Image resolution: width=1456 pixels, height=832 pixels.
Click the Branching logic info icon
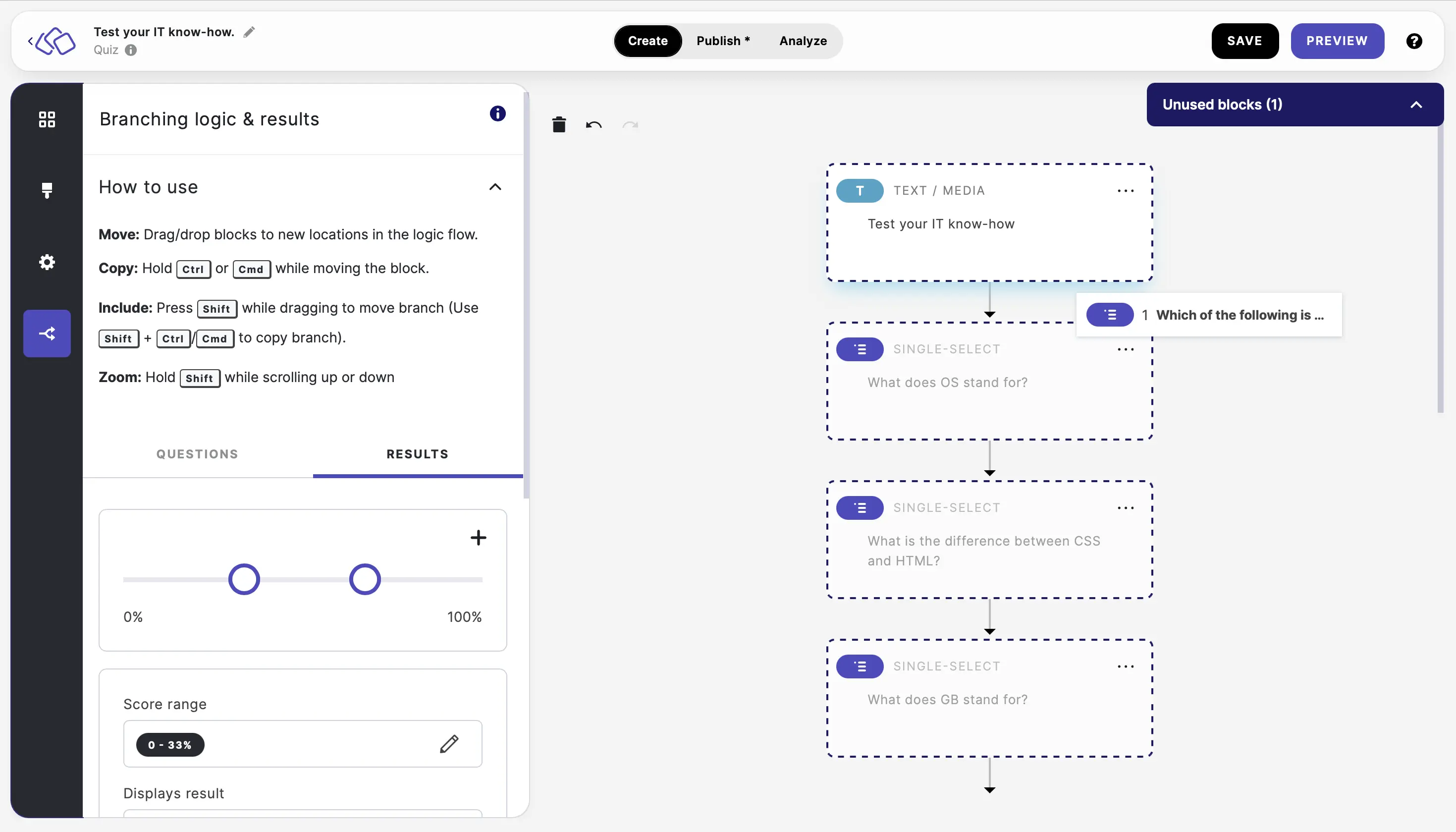point(497,113)
